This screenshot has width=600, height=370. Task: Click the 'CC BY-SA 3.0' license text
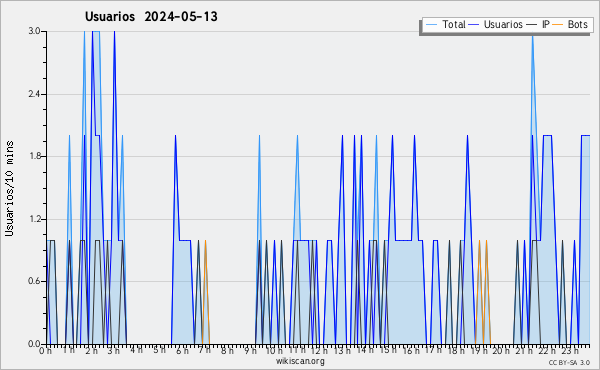(569, 363)
